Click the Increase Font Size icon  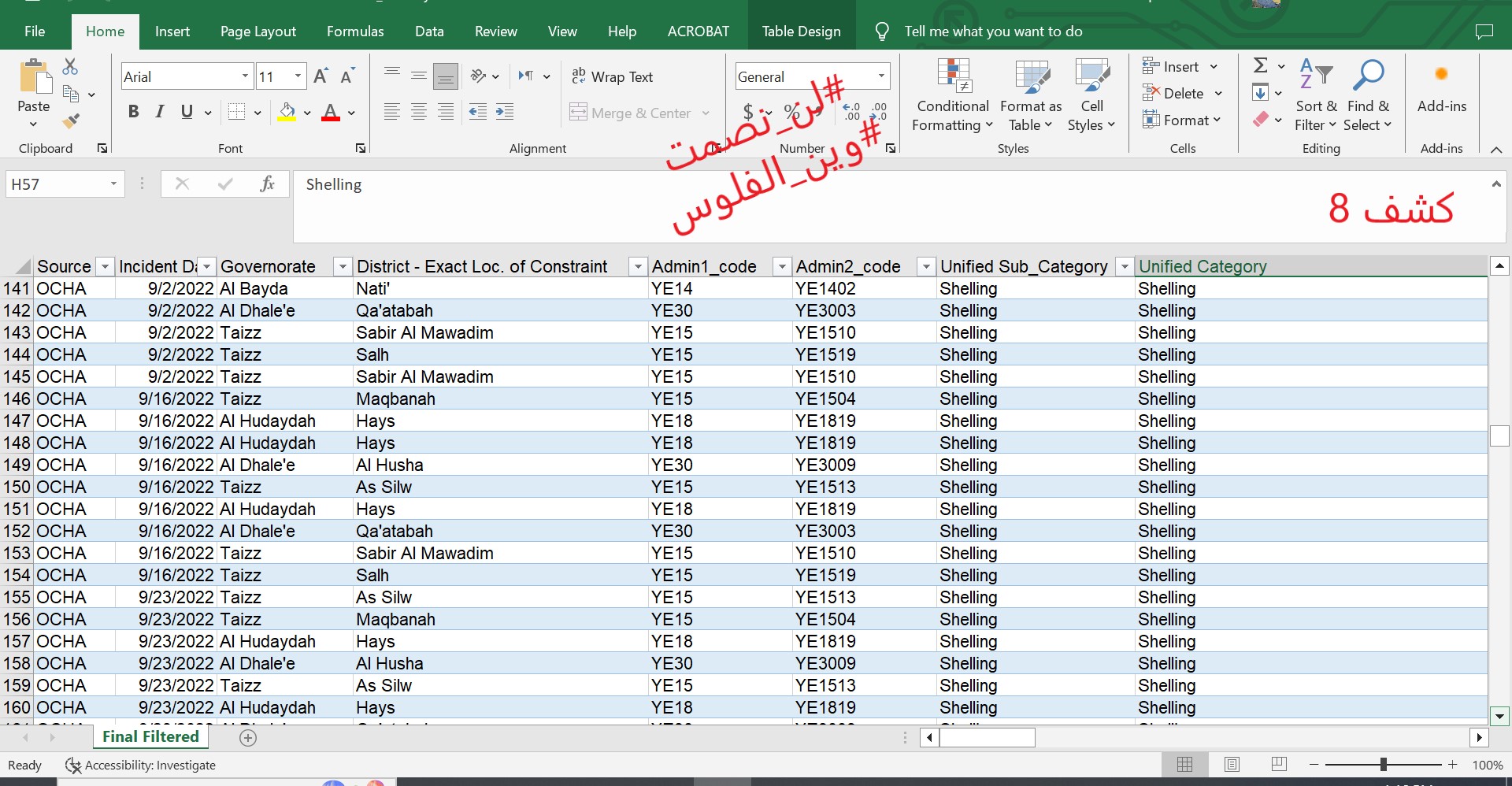click(x=321, y=76)
